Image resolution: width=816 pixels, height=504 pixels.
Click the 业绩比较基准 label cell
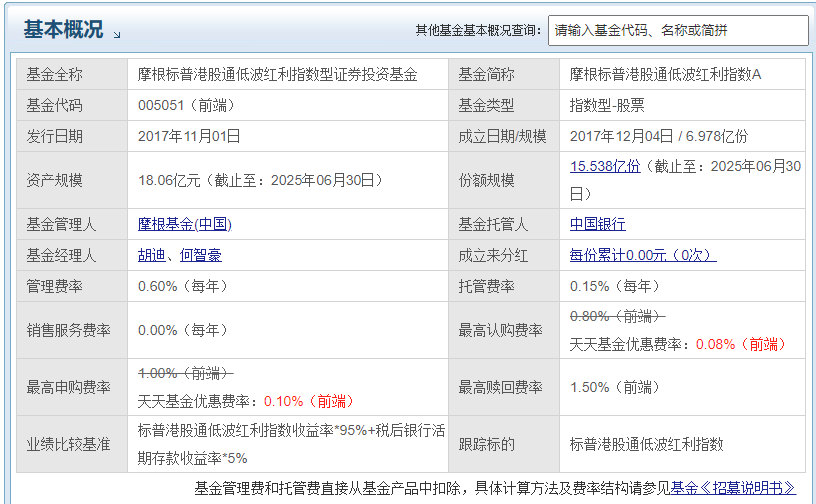tap(72, 444)
